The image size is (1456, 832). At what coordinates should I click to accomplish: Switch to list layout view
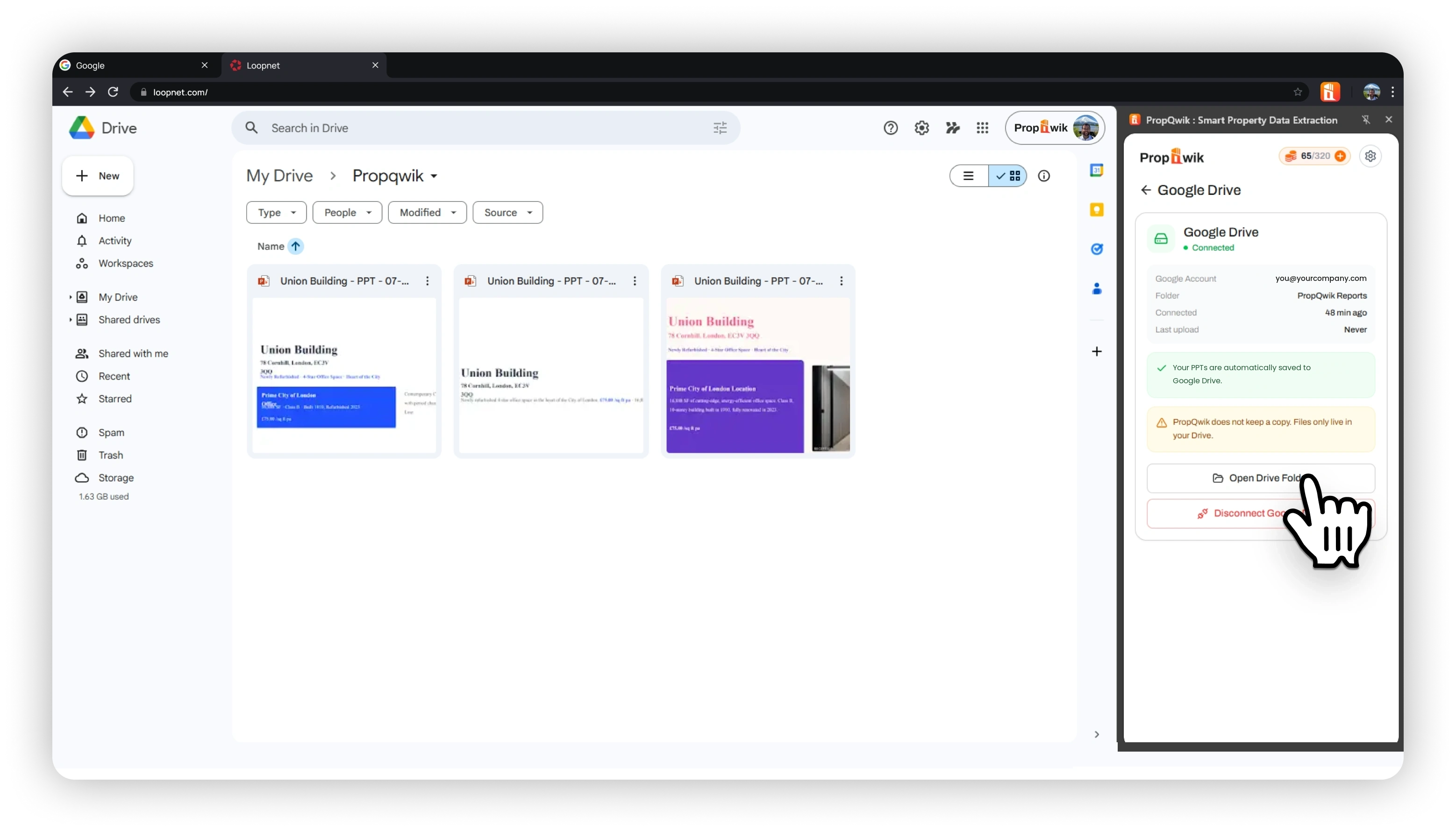pyautogui.click(x=968, y=176)
